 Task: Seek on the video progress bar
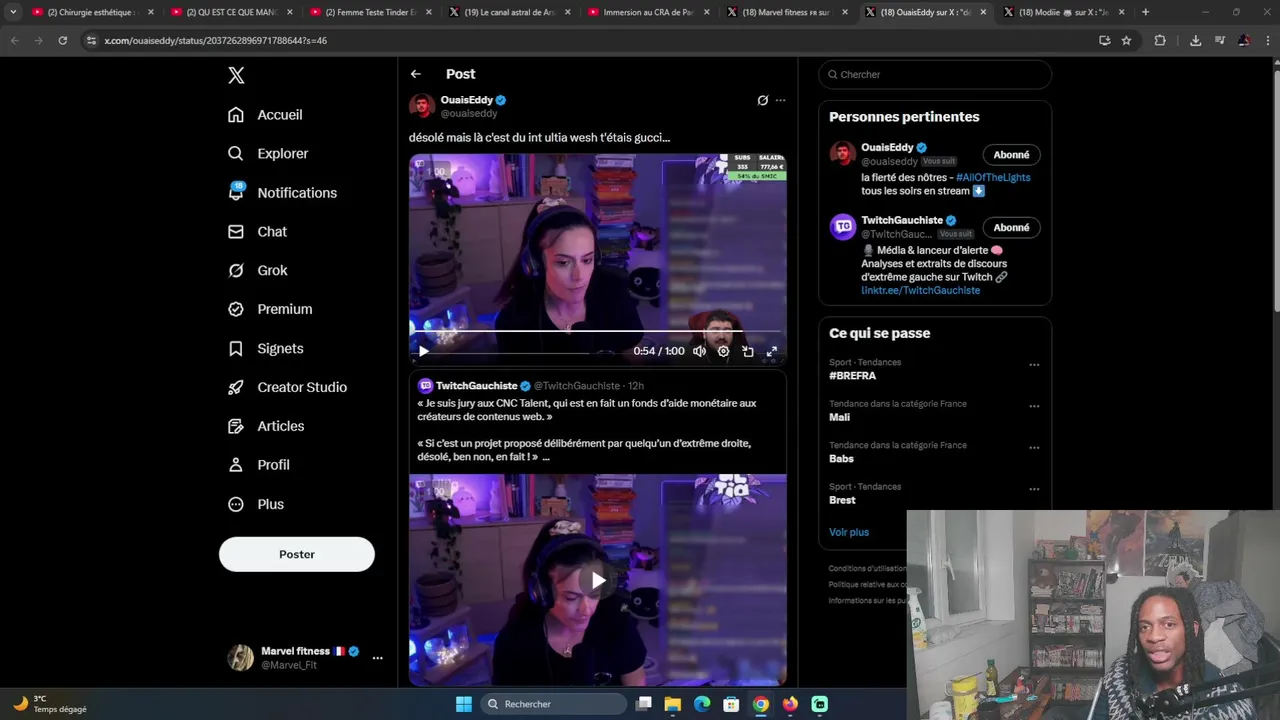pos(598,330)
